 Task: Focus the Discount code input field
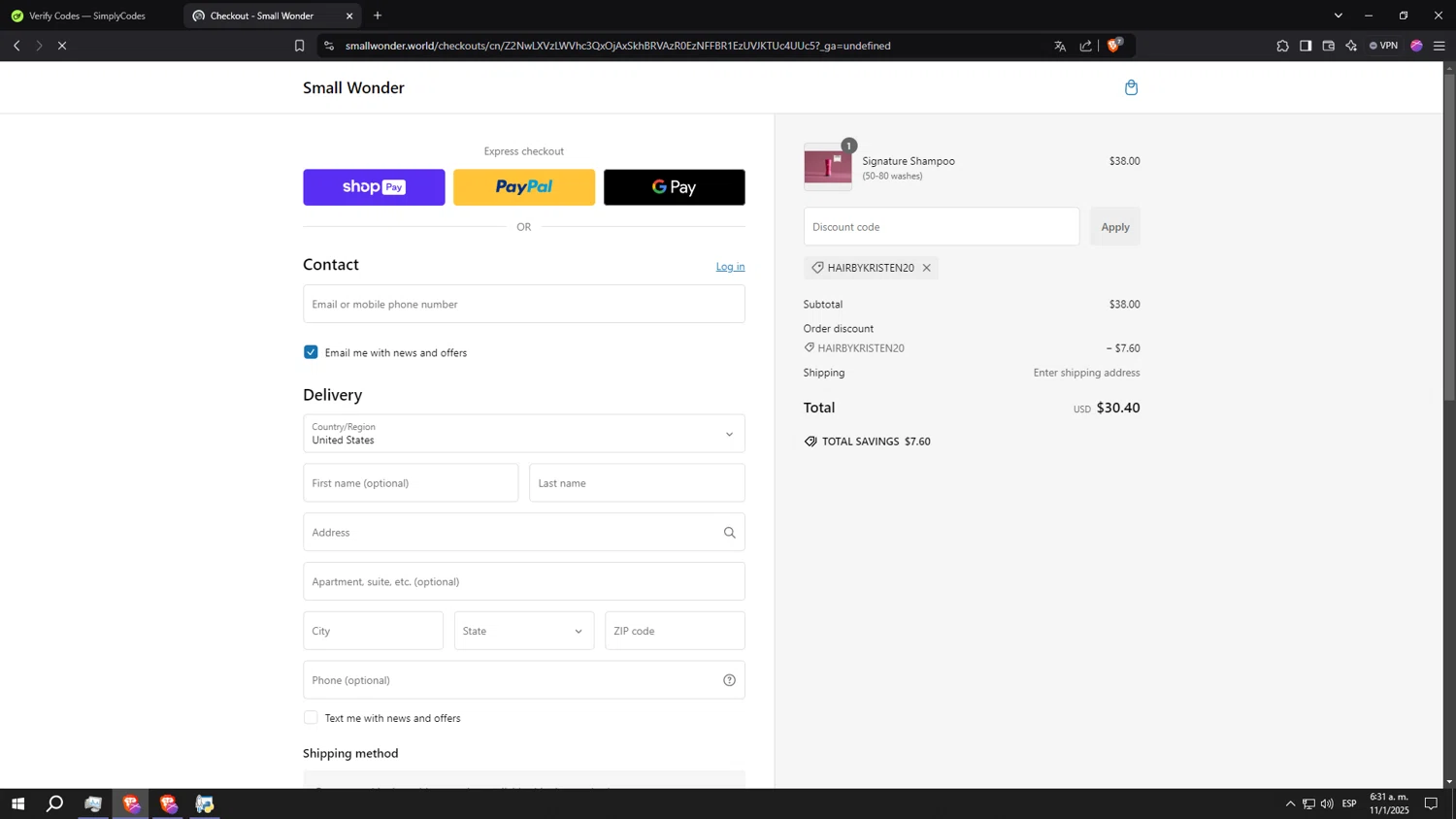(941, 227)
